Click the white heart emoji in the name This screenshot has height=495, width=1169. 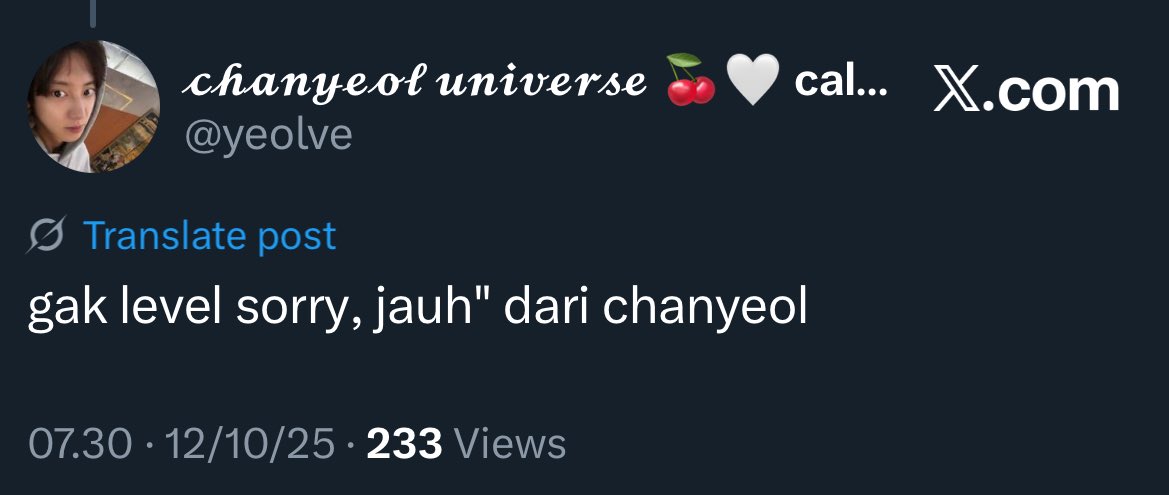click(x=752, y=80)
